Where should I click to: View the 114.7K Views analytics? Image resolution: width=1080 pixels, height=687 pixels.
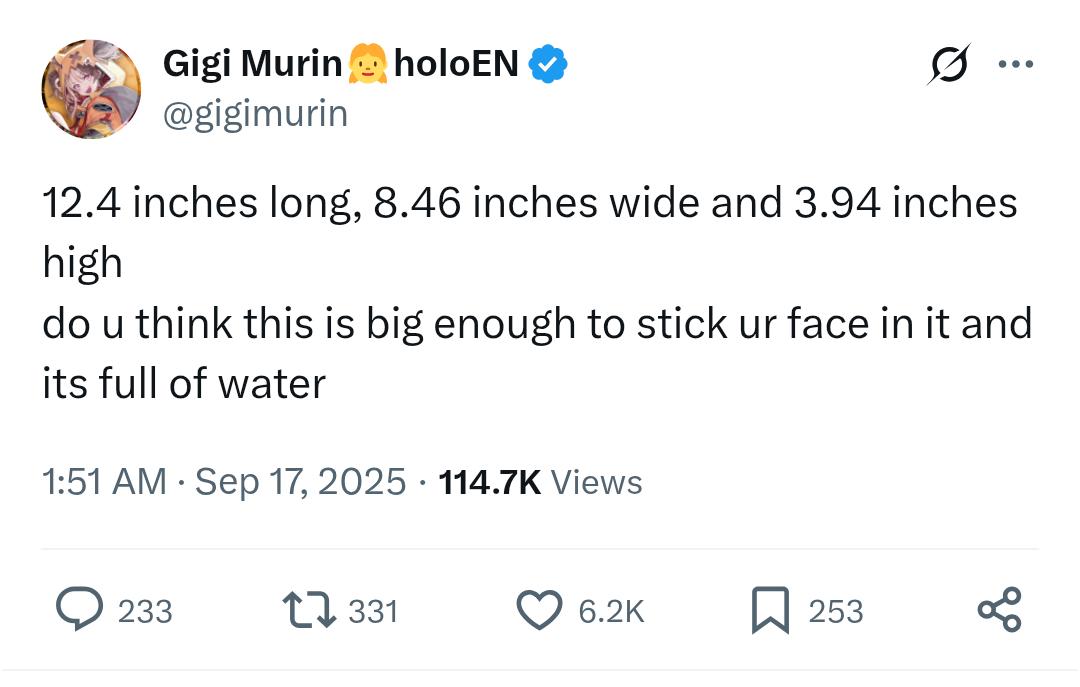(540, 482)
